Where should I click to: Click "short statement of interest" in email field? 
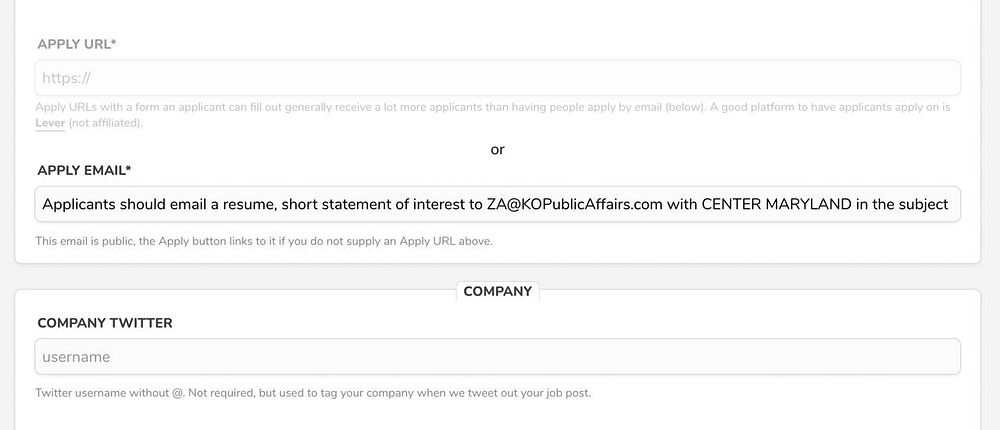coord(372,205)
